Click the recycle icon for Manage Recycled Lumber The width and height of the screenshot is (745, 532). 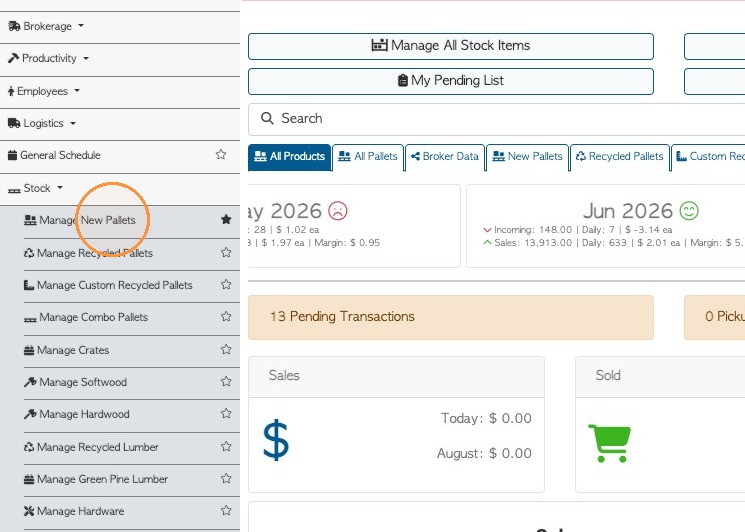pos(29,447)
